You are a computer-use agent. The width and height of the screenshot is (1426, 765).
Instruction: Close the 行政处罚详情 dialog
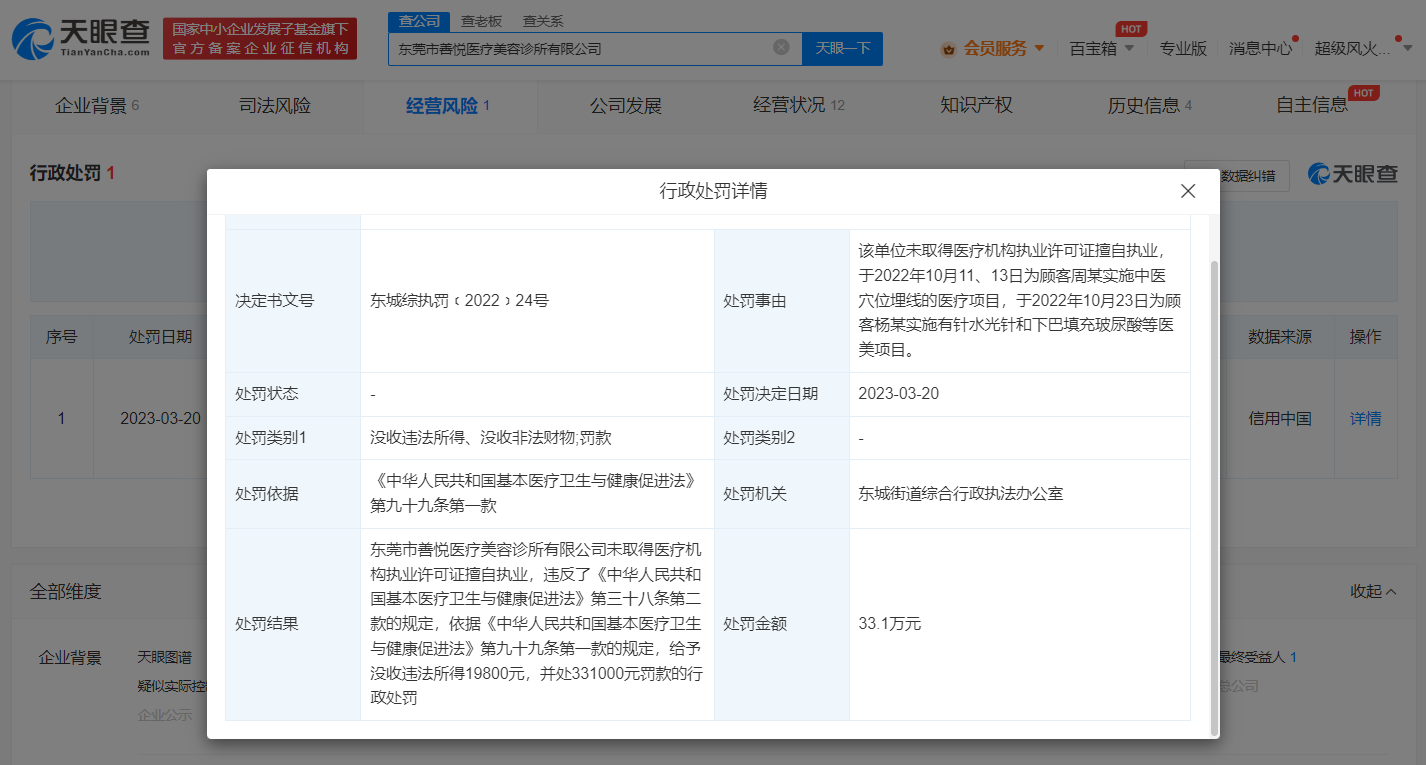[x=1188, y=191]
